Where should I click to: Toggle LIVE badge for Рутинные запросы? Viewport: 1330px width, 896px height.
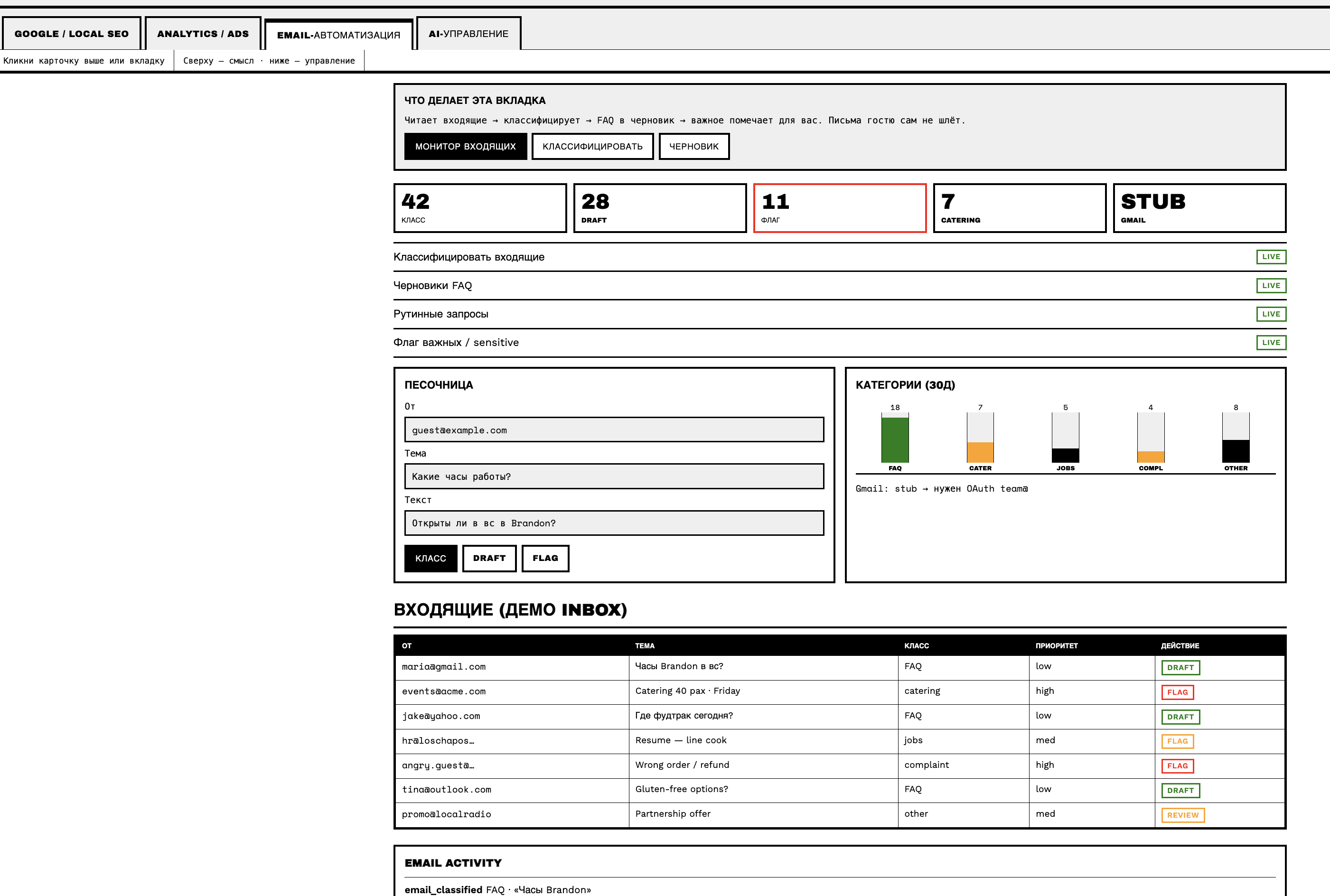(1271, 314)
